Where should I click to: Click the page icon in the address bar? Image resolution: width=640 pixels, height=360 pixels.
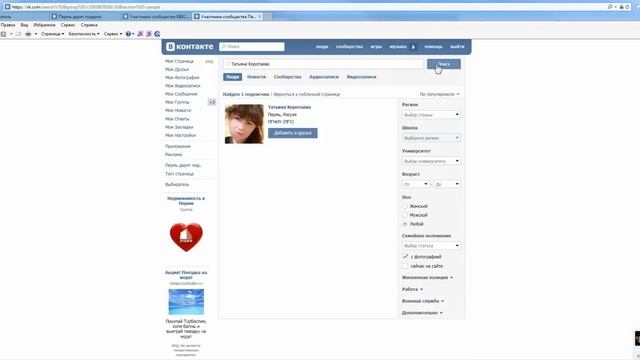(x=7, y=7)
